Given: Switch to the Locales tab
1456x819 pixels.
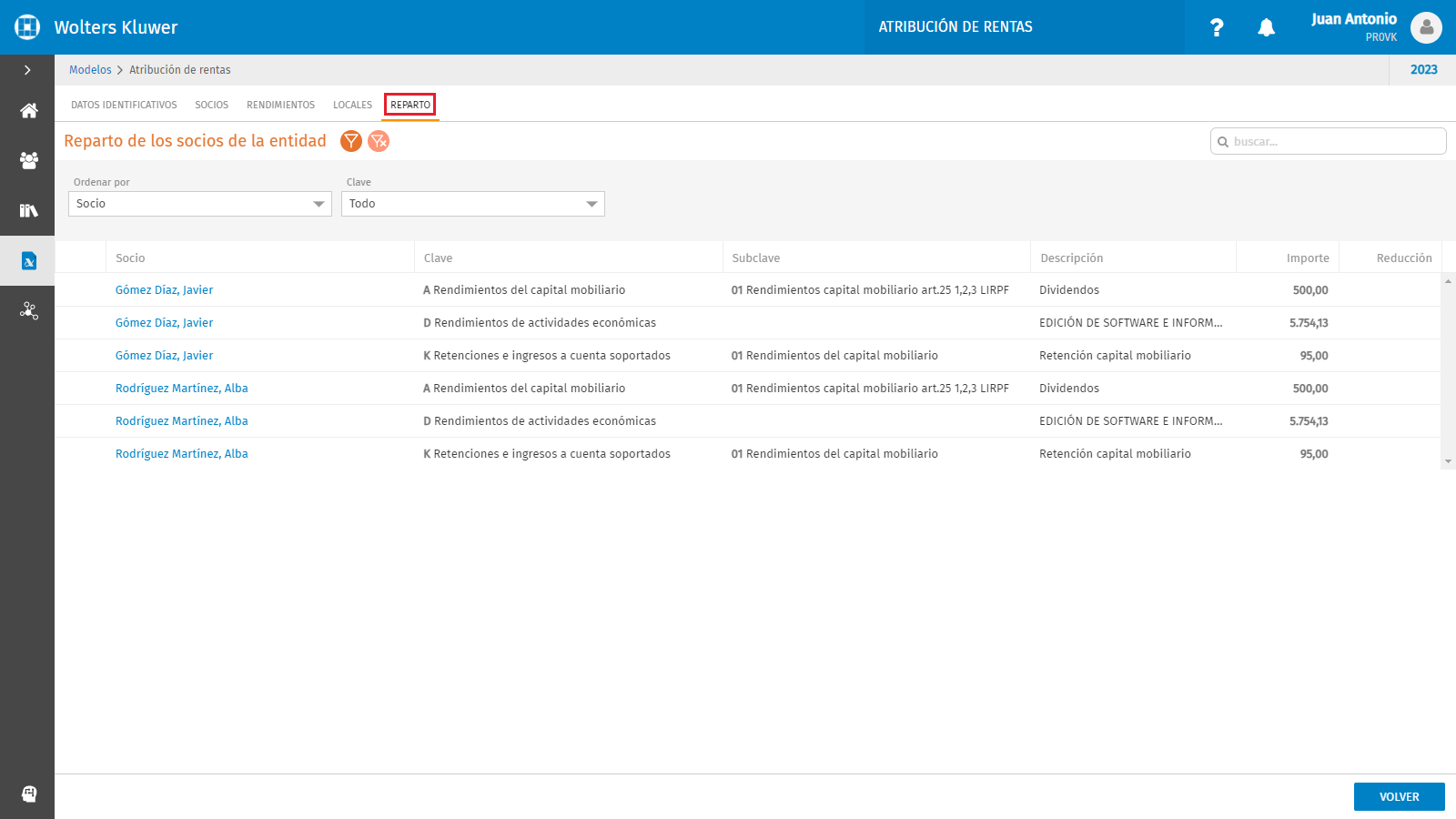Looking at the screenshot, I should tap(352, 105).
